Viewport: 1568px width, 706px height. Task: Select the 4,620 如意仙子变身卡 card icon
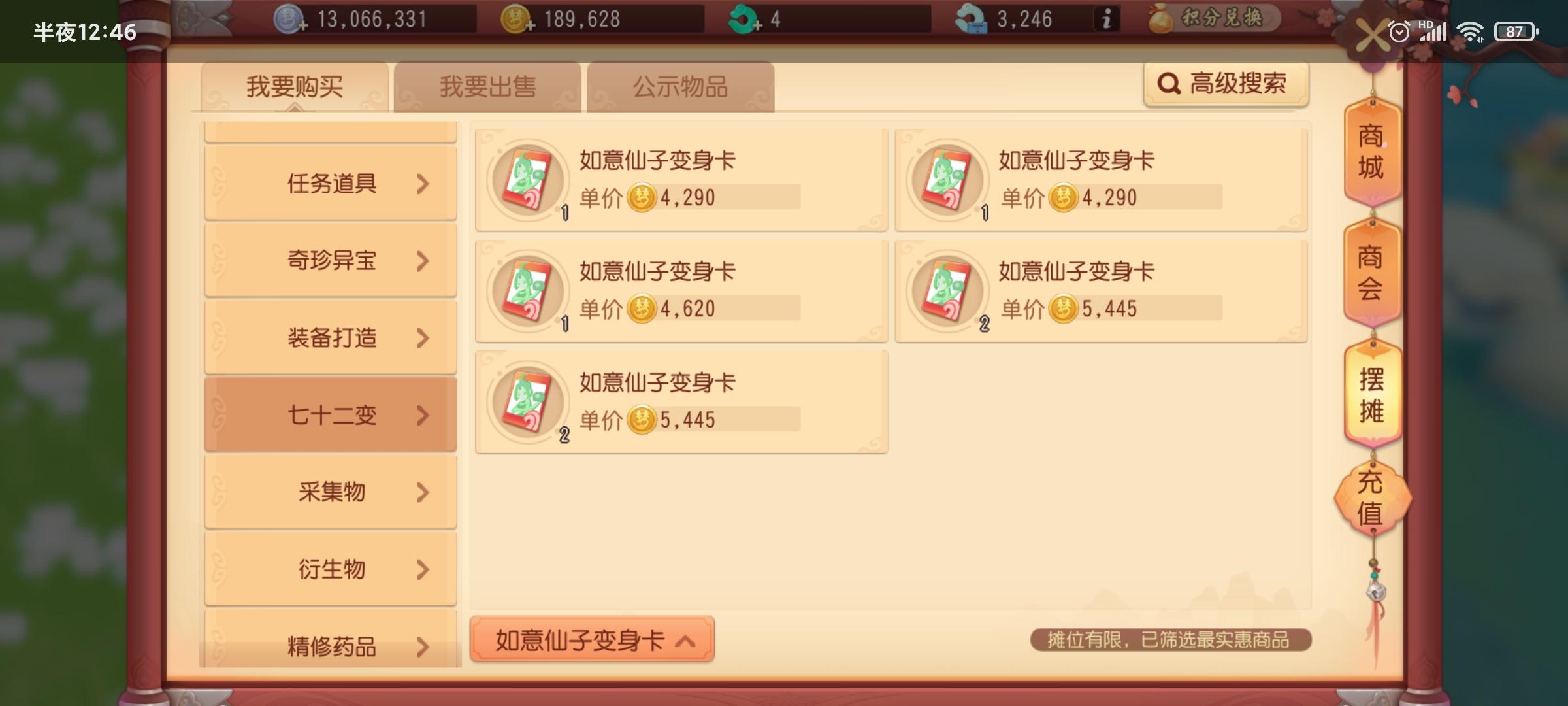tap(528, 290)
